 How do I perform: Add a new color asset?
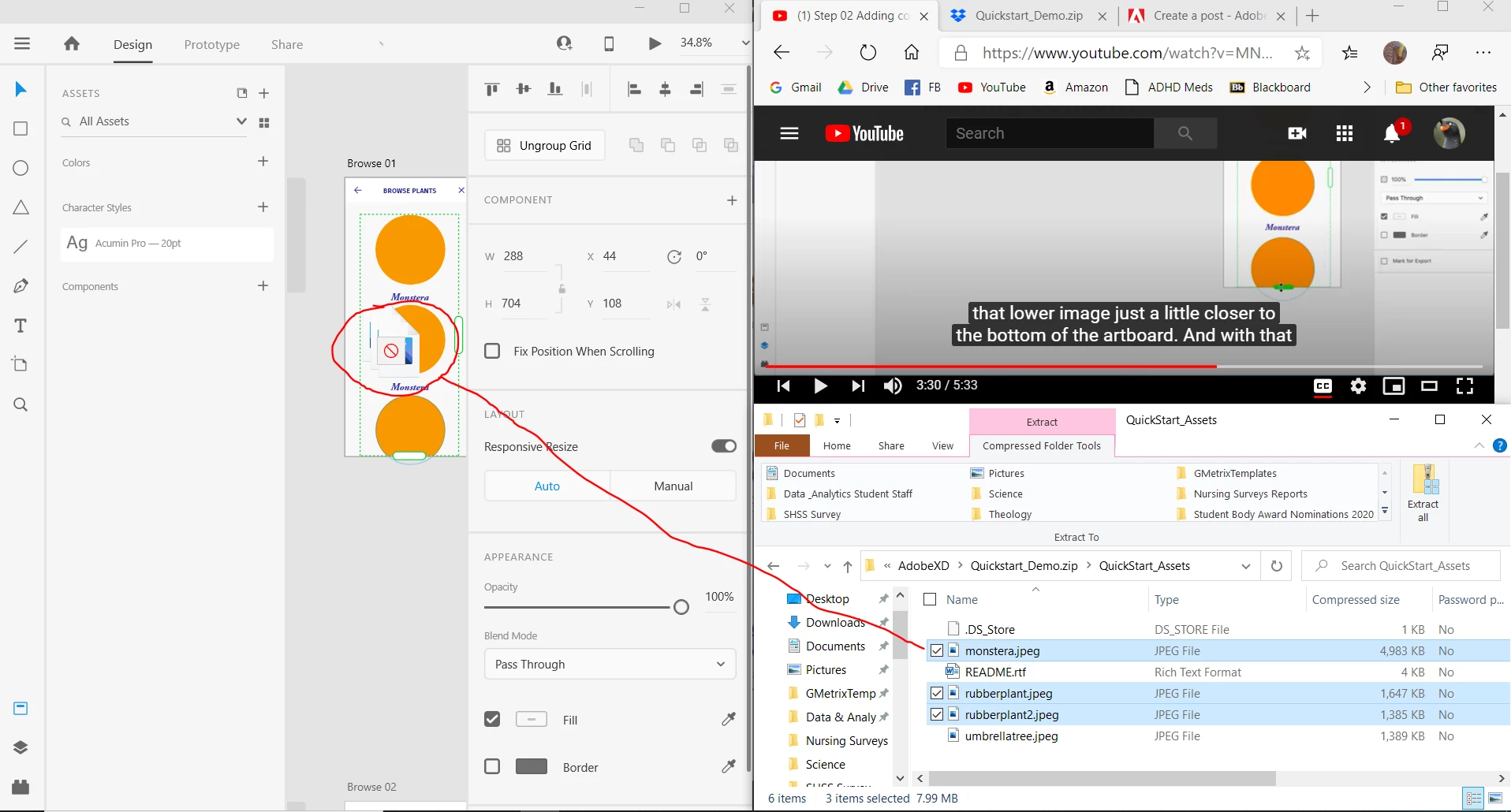coord(263,162)
